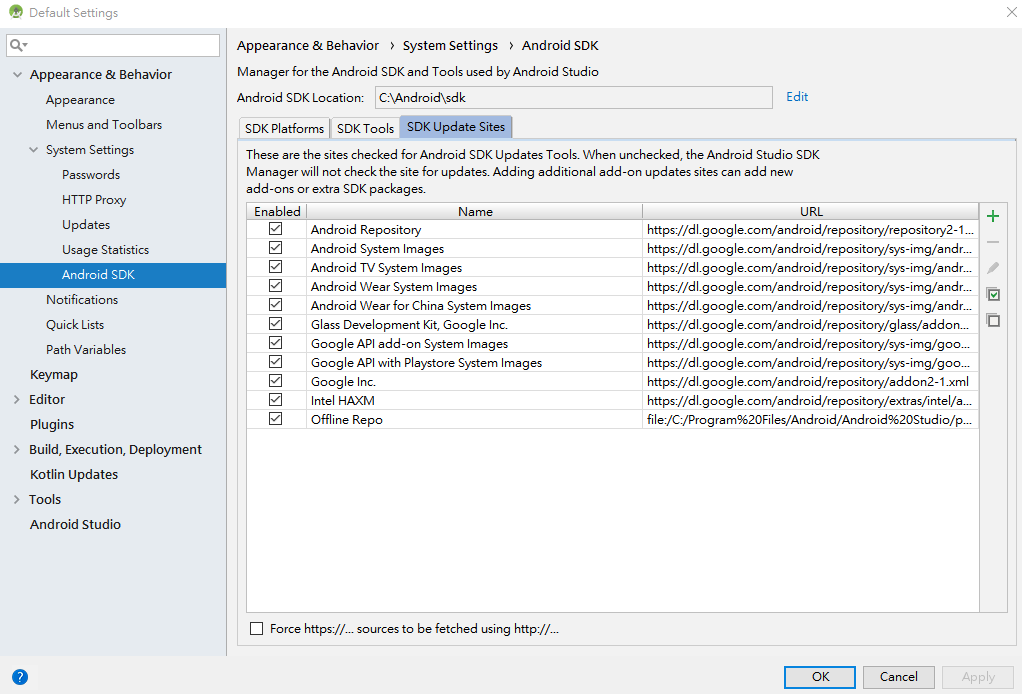Image resolution: width=1022 pixels, height=694 pixels.
Task: Click the Edit SDK location link
Action: (x=796, y=96)
